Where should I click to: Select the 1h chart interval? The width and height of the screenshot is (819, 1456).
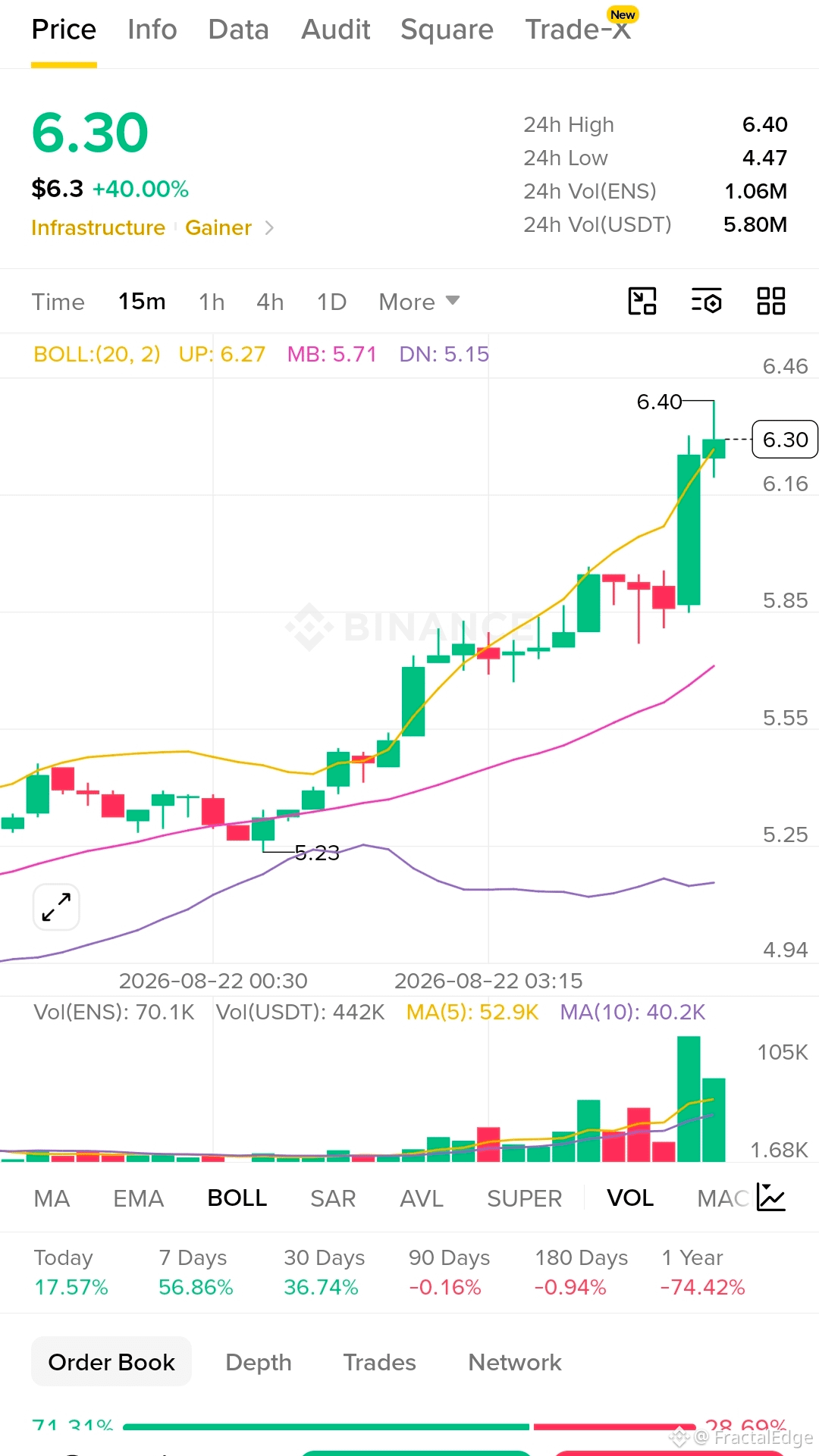point(212,302)
